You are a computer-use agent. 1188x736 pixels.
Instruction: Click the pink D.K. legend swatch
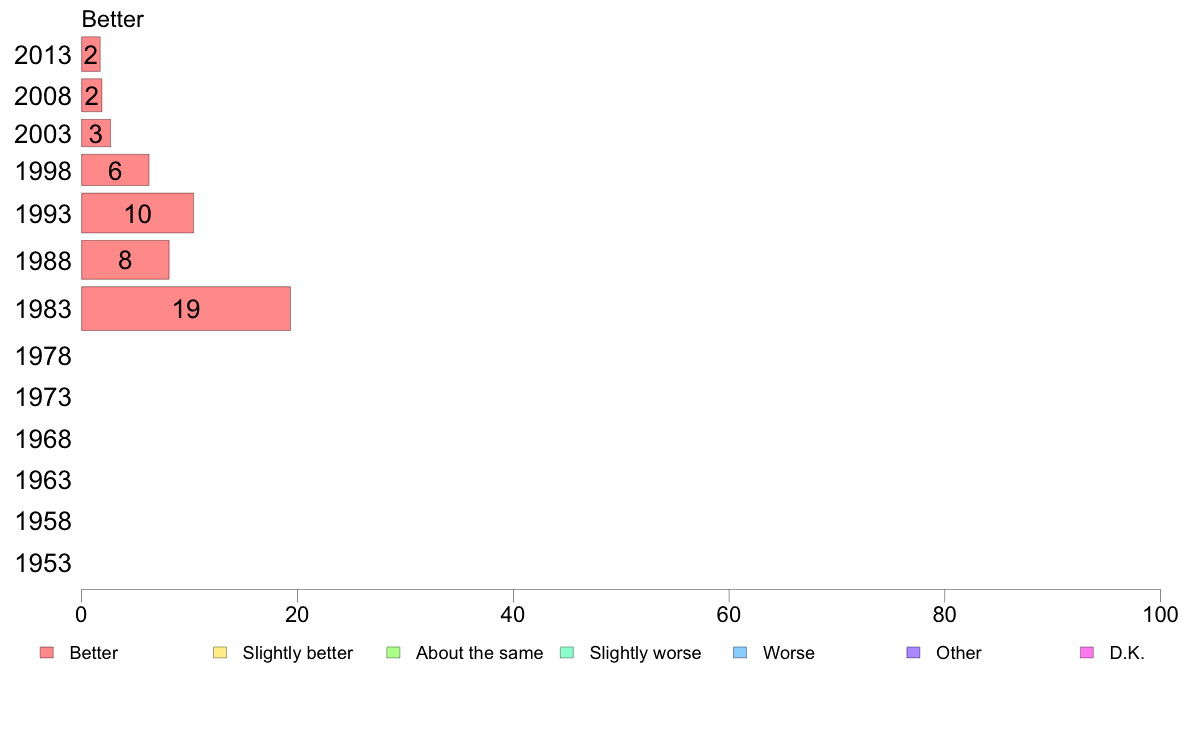(1087, 653)
